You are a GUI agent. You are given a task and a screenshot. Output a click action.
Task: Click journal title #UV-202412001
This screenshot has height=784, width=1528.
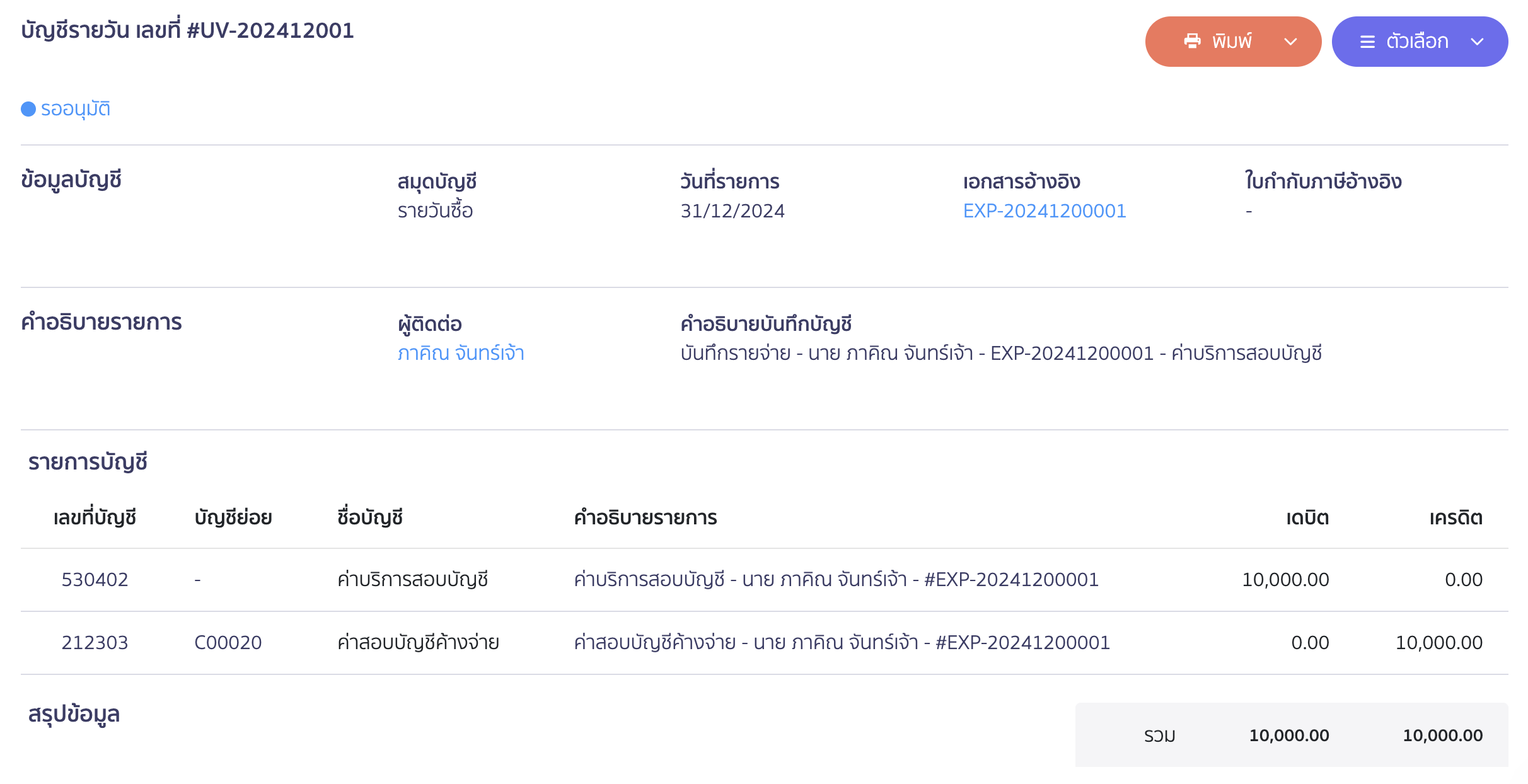point(270,30)
